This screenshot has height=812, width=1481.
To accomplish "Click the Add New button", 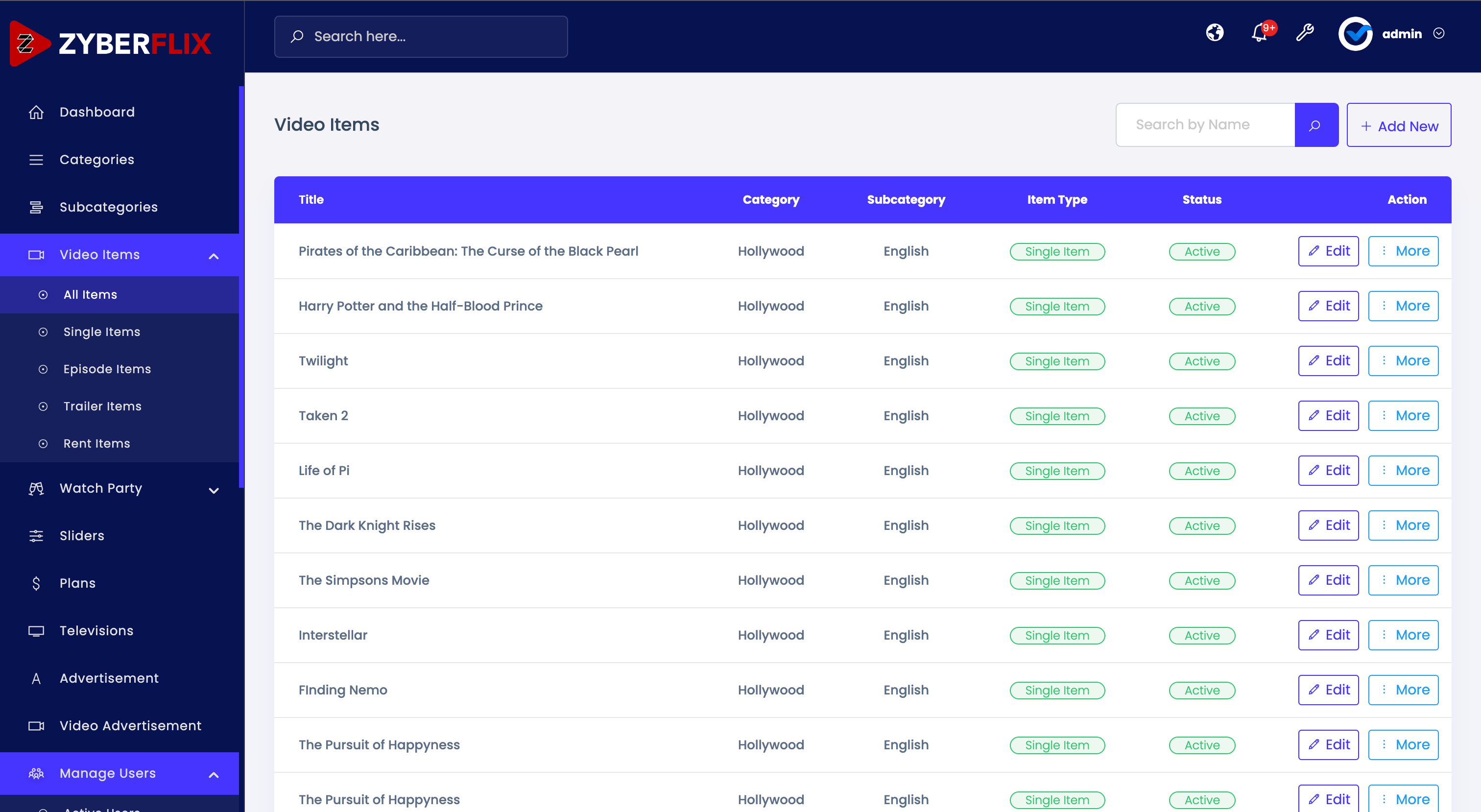I will pyautogui.click(x=1399, y=125).
